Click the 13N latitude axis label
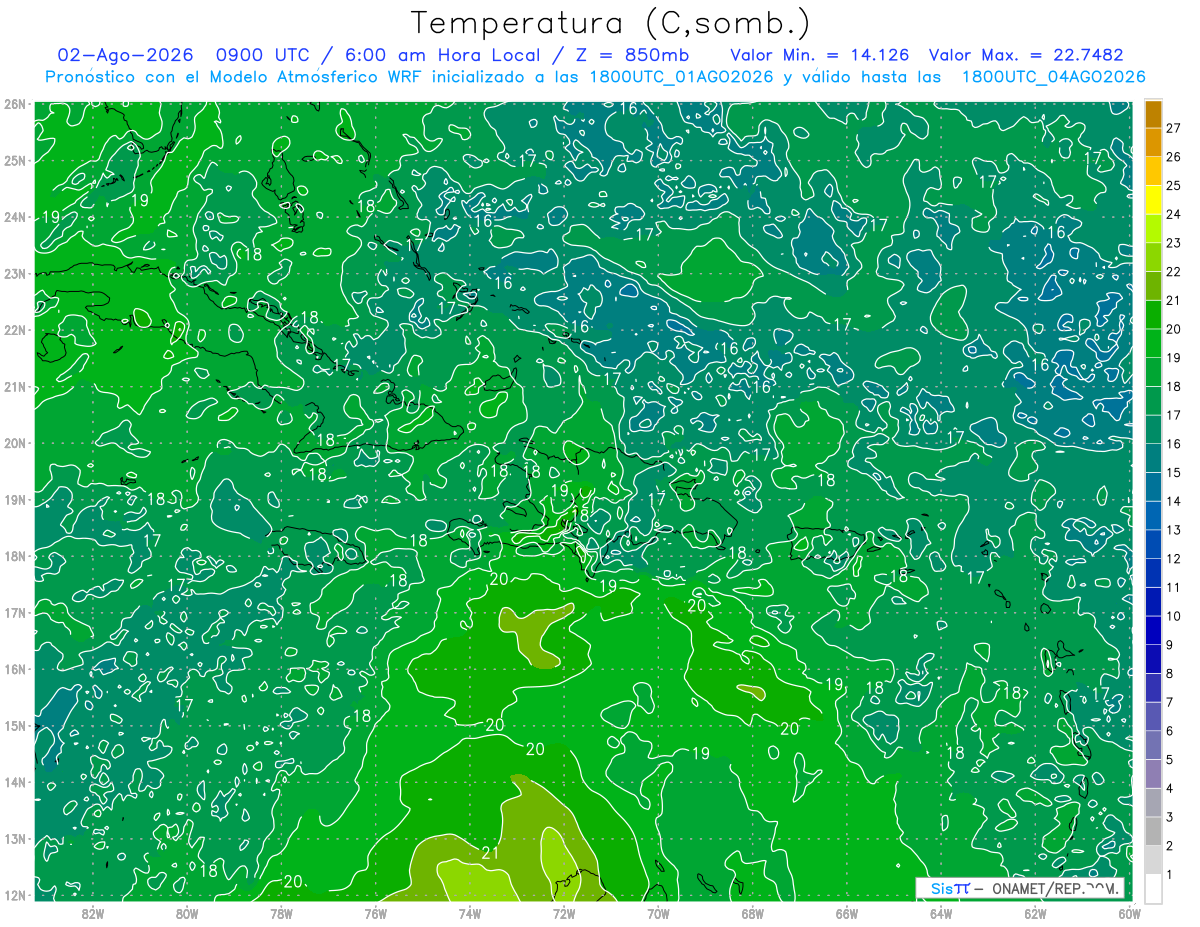The image size is (1200, 927). coord(15,838)
